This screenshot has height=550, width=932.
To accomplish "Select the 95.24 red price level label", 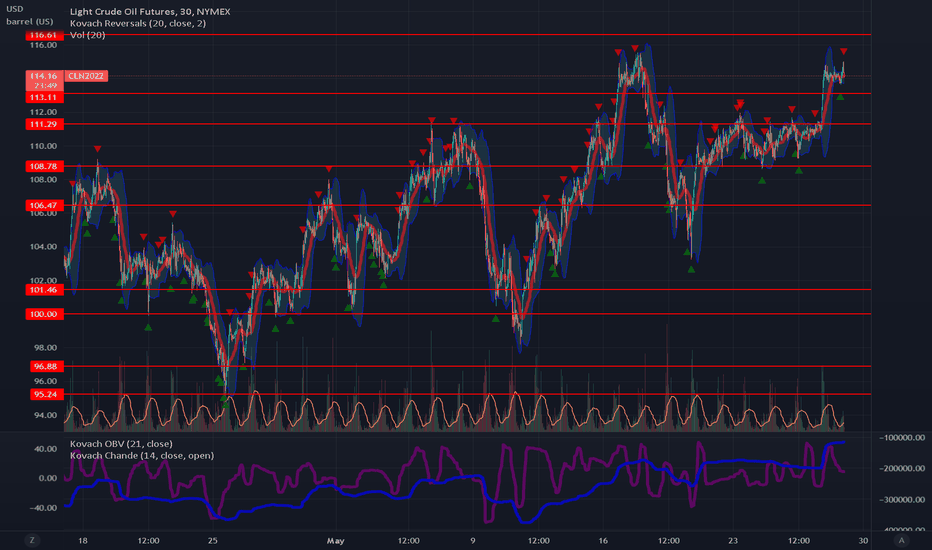I will [x=46, y=394].
